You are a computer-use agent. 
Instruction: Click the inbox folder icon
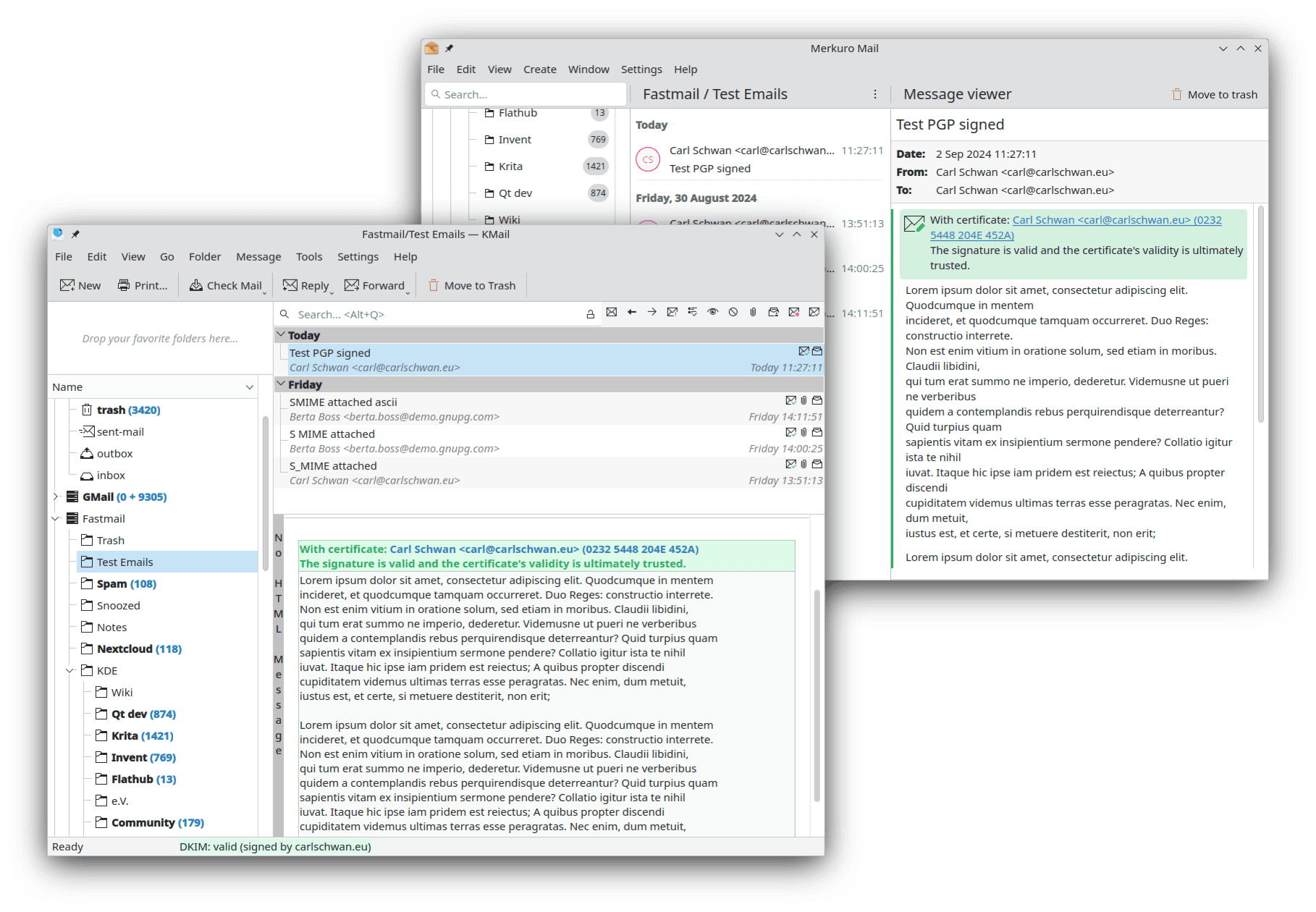pos(87,476)
